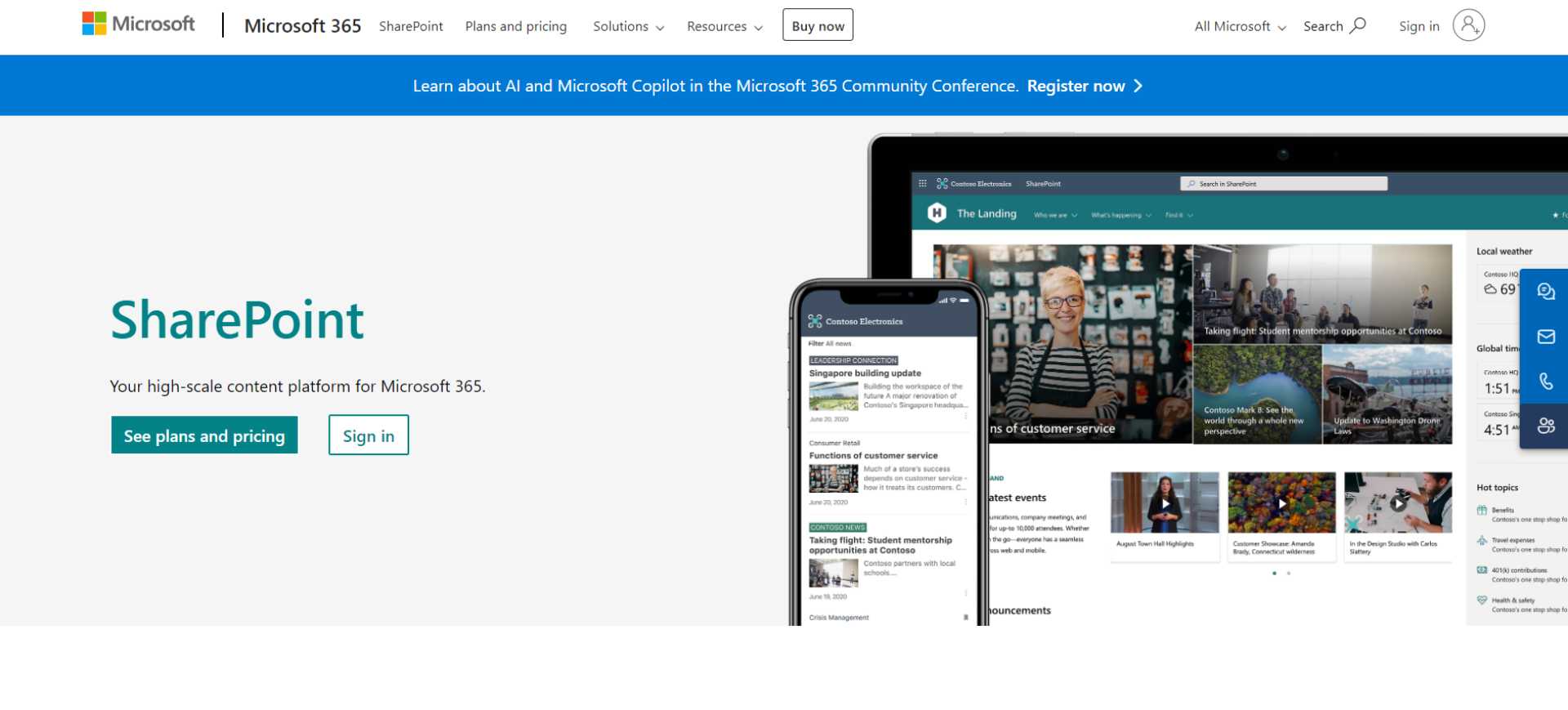1568x710 pixels.
Task: Expand the Who we are menu
Action: (1055, 215)
